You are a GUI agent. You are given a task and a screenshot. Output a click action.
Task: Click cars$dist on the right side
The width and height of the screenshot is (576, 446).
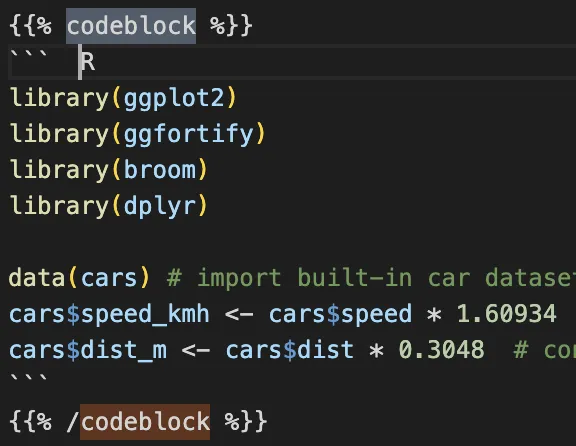click(289, 350)
